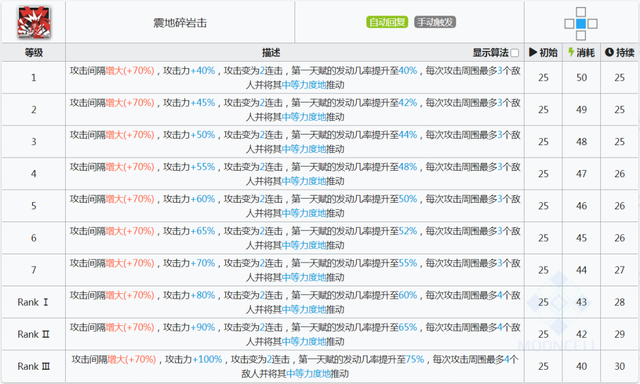
Task: Click the 消耗 value 46 in level 5
Action: [581, 206]
